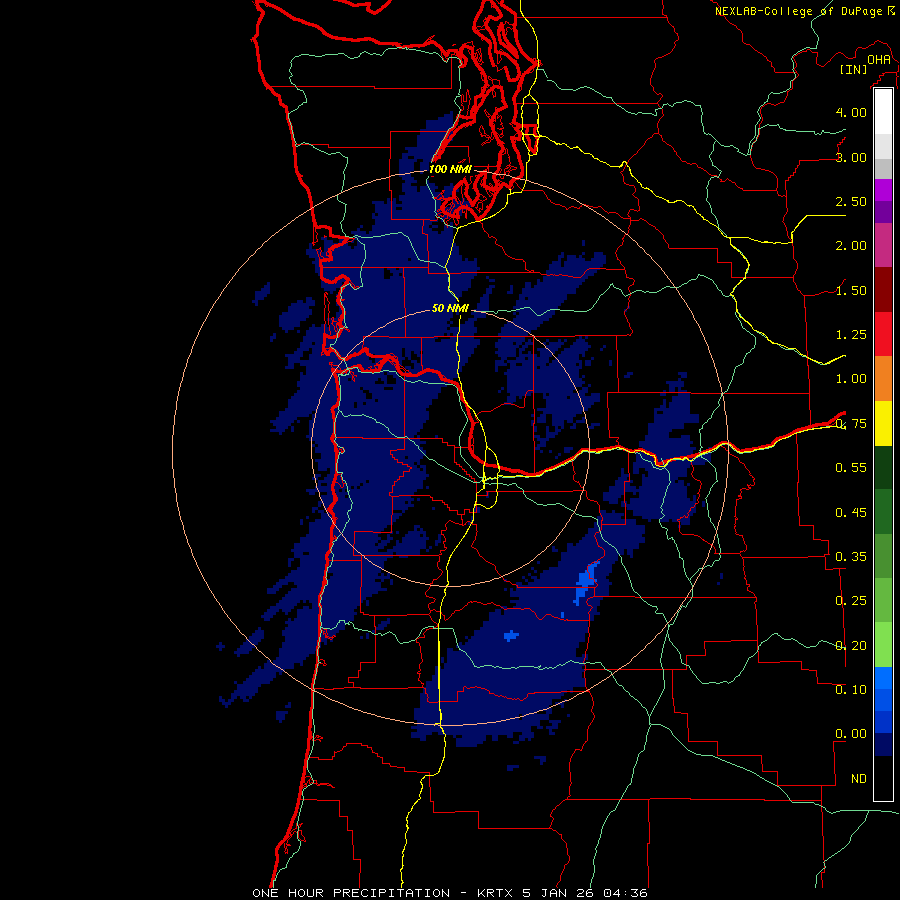Click the ND legend label
Screen dimensions: 900x900
click(x=859, y=779)
